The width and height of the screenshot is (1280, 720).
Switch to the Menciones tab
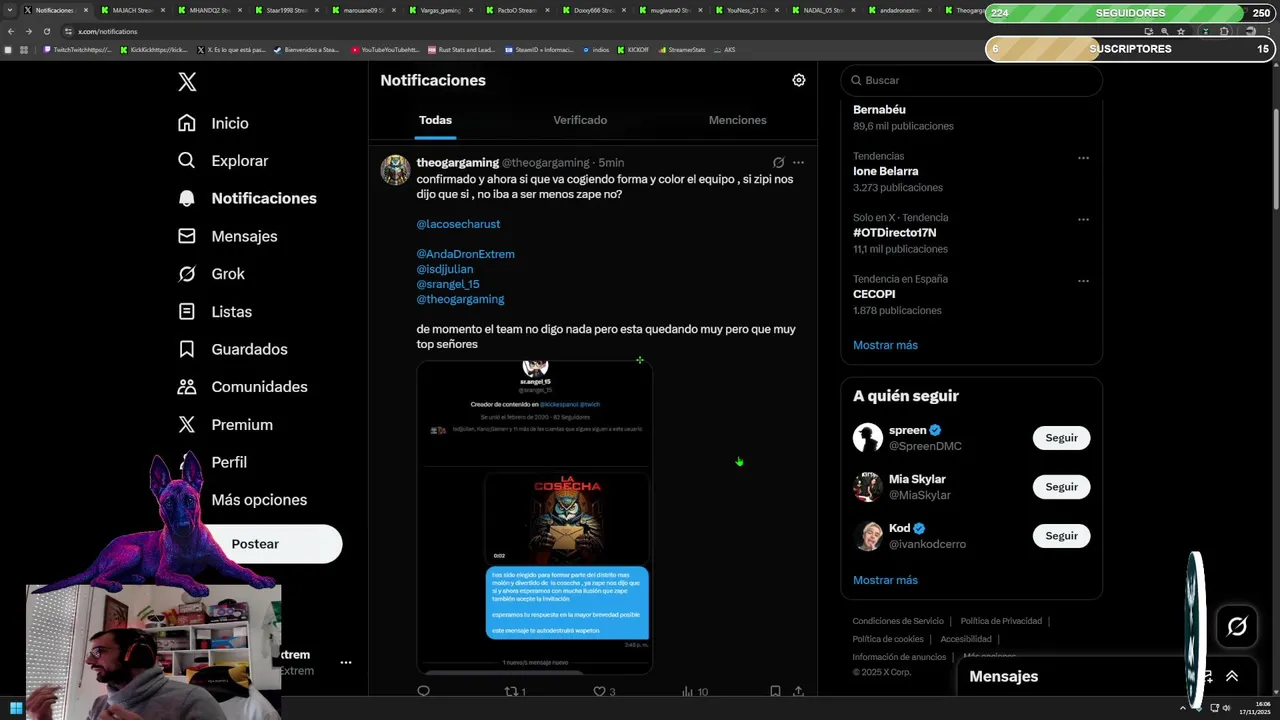click(x=737, y=120)
